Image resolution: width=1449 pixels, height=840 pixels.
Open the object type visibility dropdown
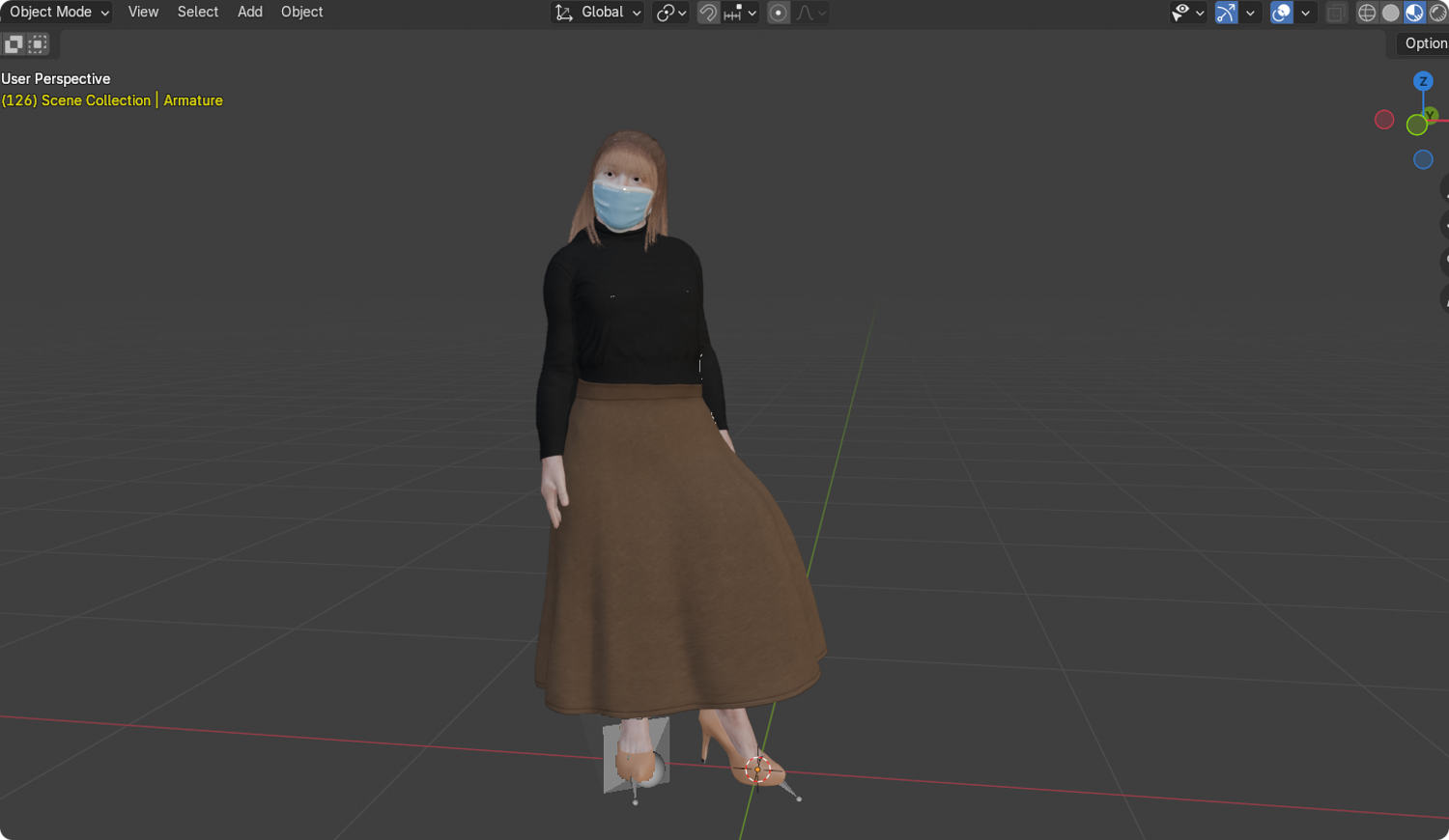1188,13
